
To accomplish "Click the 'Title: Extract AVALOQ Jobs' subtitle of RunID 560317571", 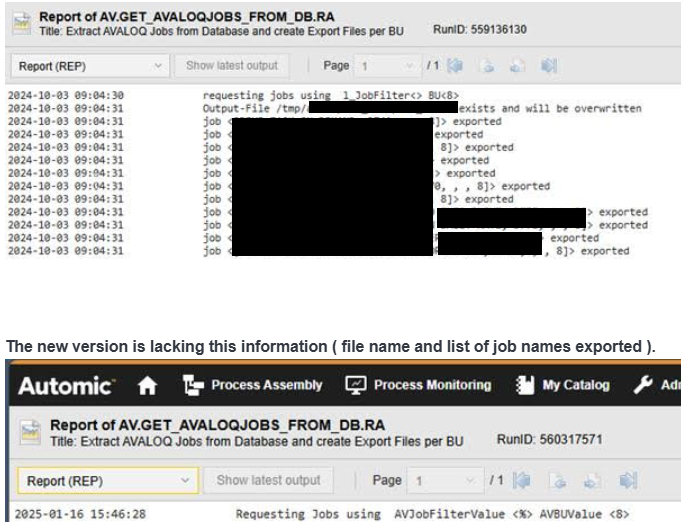I will coord(257,441).
